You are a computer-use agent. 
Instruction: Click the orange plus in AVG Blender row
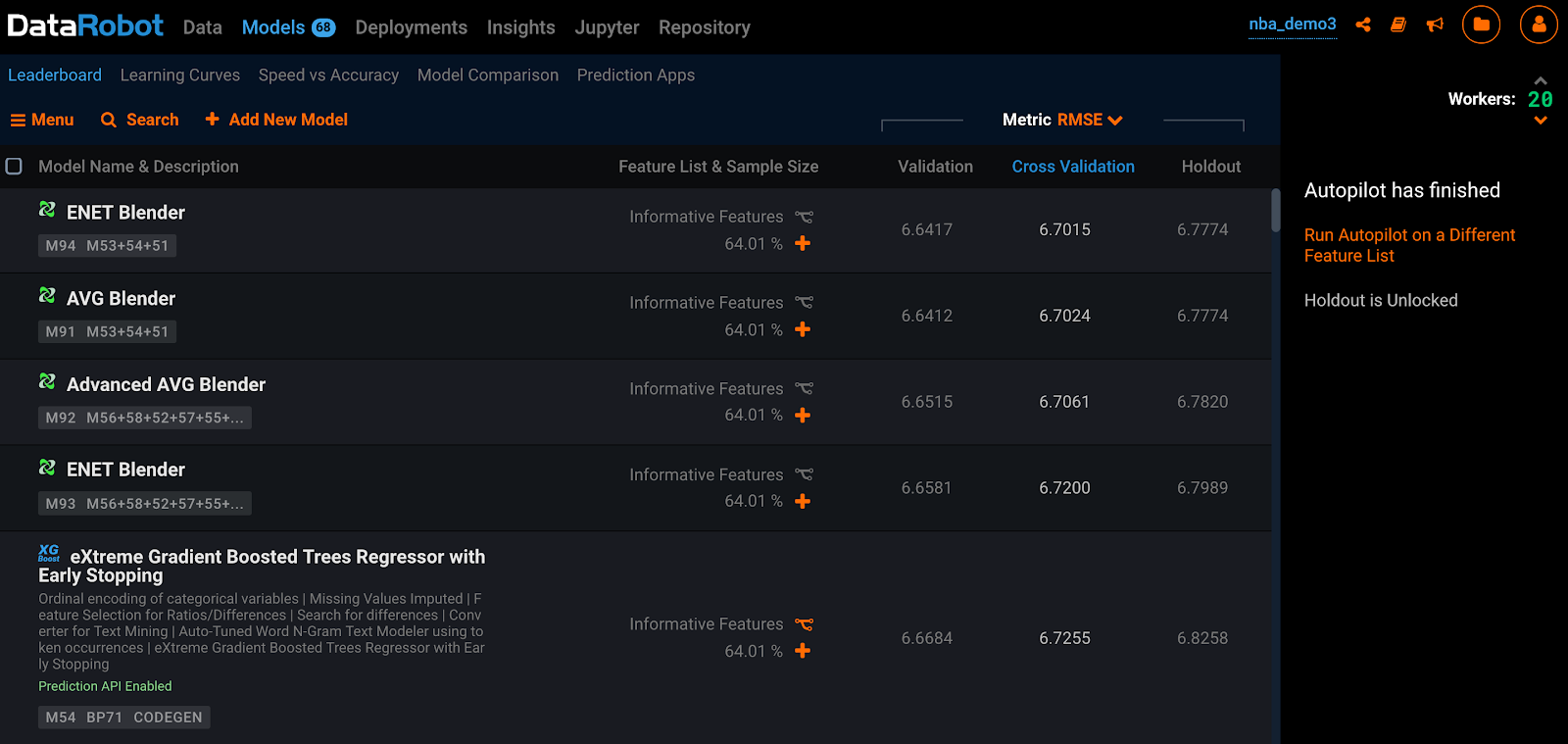click(803, 329)
